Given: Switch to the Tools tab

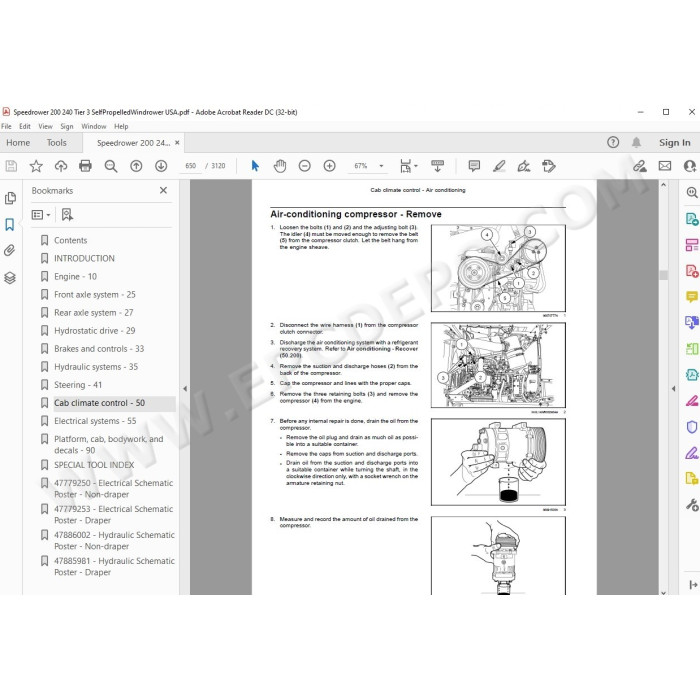Looking at the screenshot, I should [x=56, y=142].
